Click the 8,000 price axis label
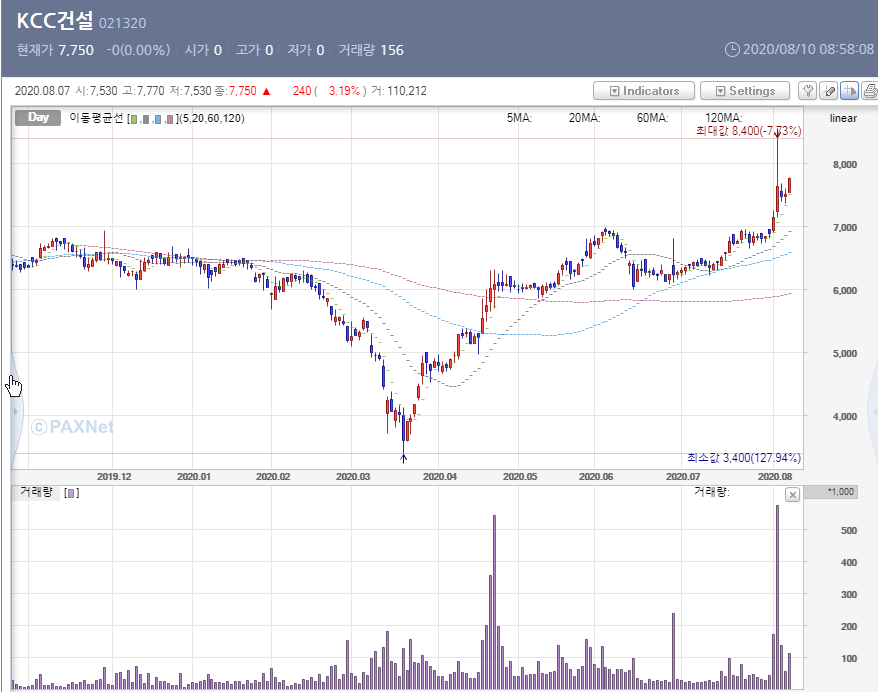The image size is (878, 692). (x=845, y=165)
